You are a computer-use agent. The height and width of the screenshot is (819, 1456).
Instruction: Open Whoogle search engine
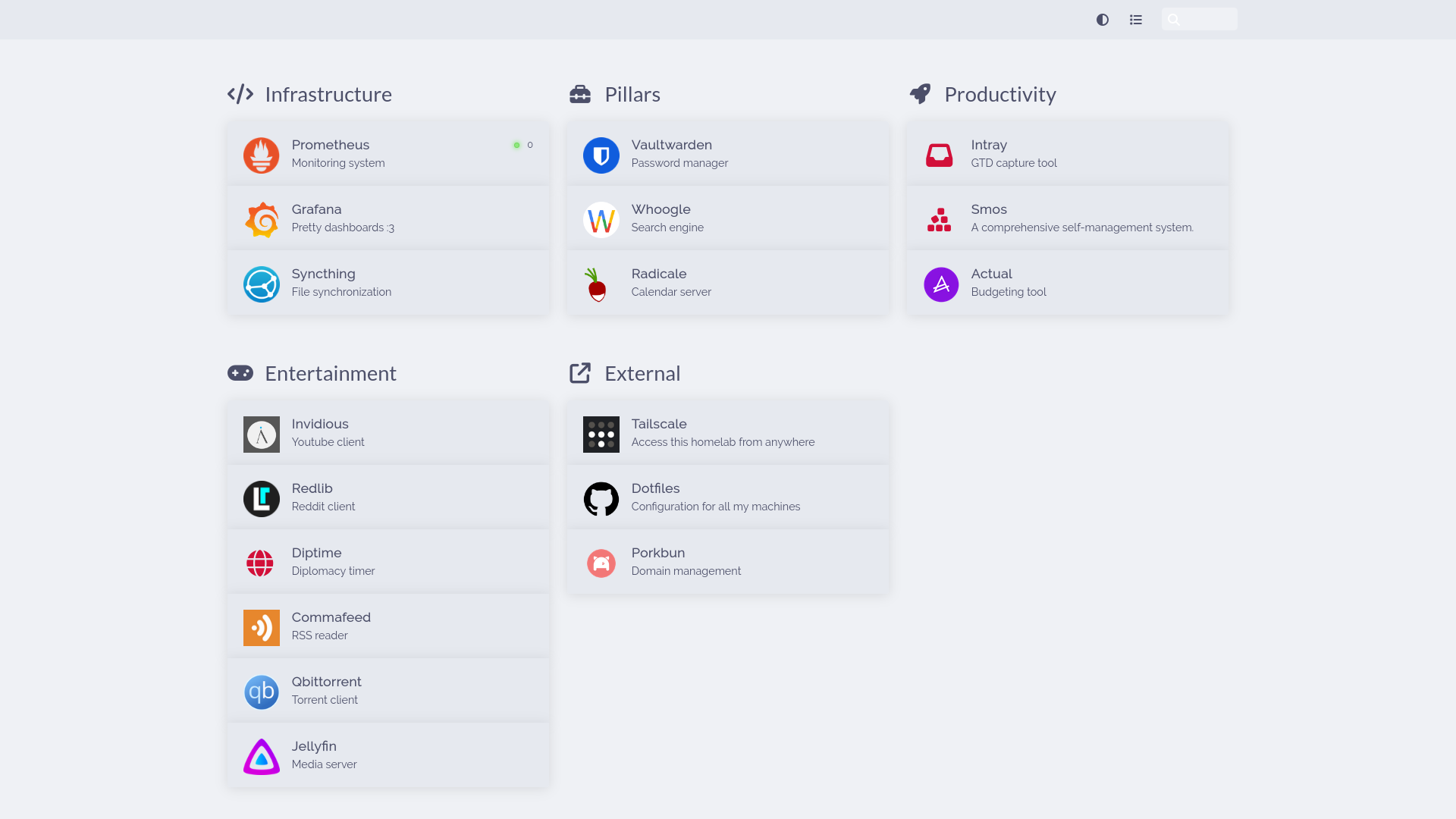727,217
